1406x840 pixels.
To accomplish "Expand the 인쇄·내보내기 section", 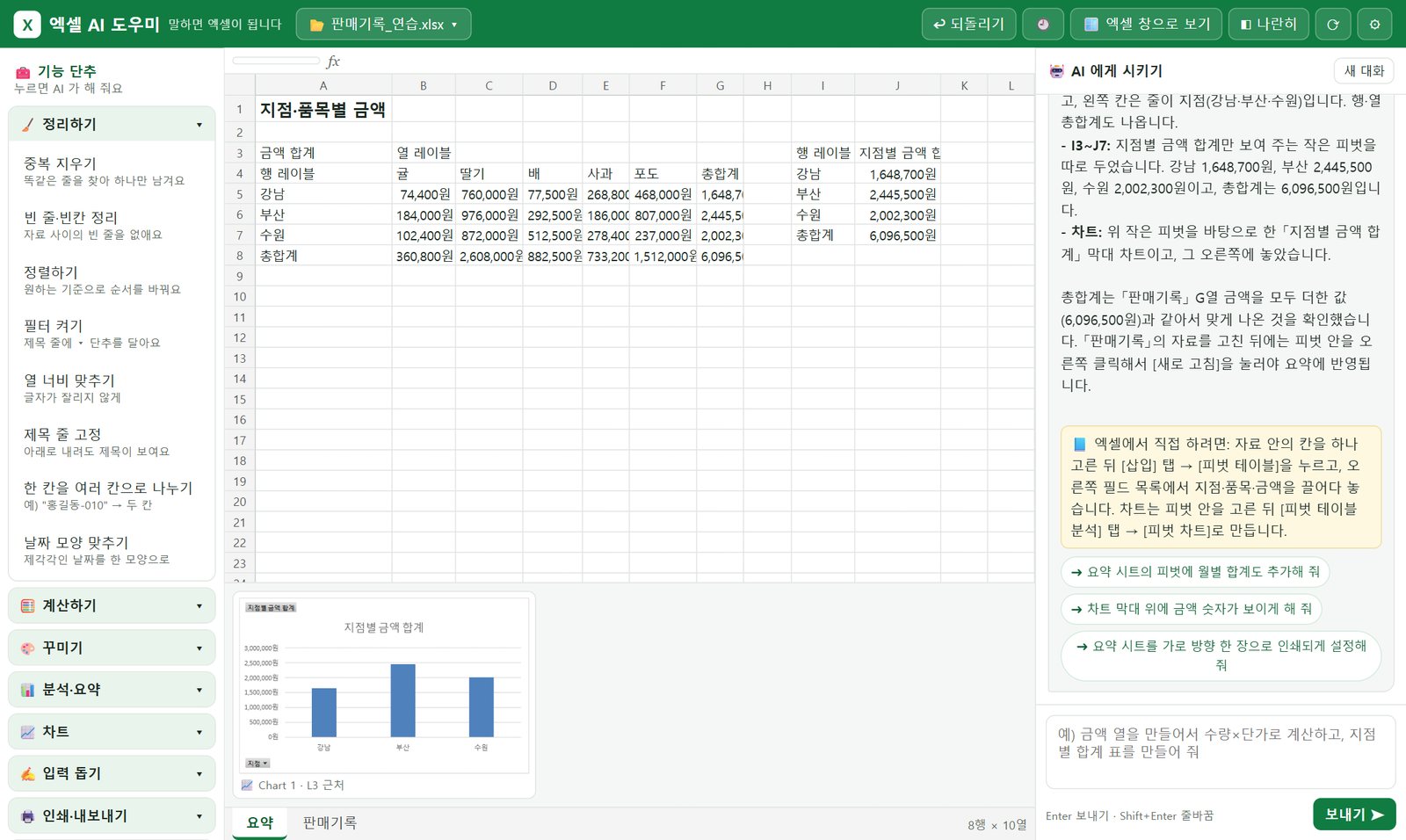I will [112, 816].
